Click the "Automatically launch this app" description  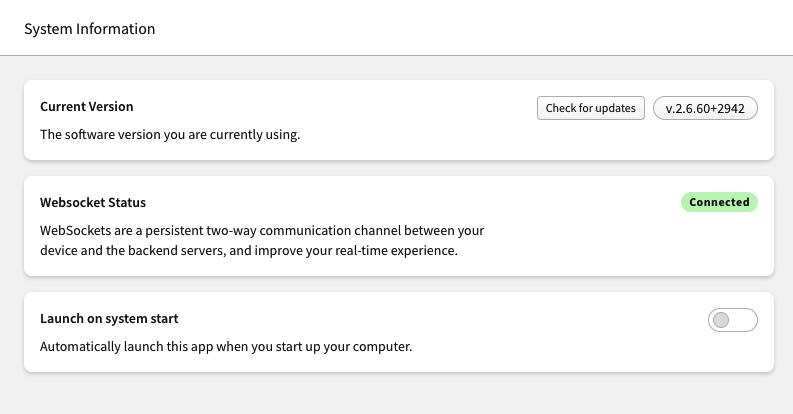point(226,347)
